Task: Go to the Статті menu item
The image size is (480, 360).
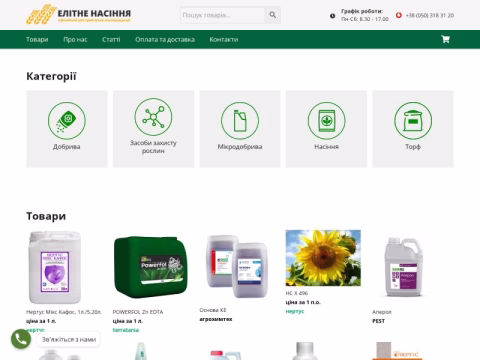Action: tap(111, 39)
